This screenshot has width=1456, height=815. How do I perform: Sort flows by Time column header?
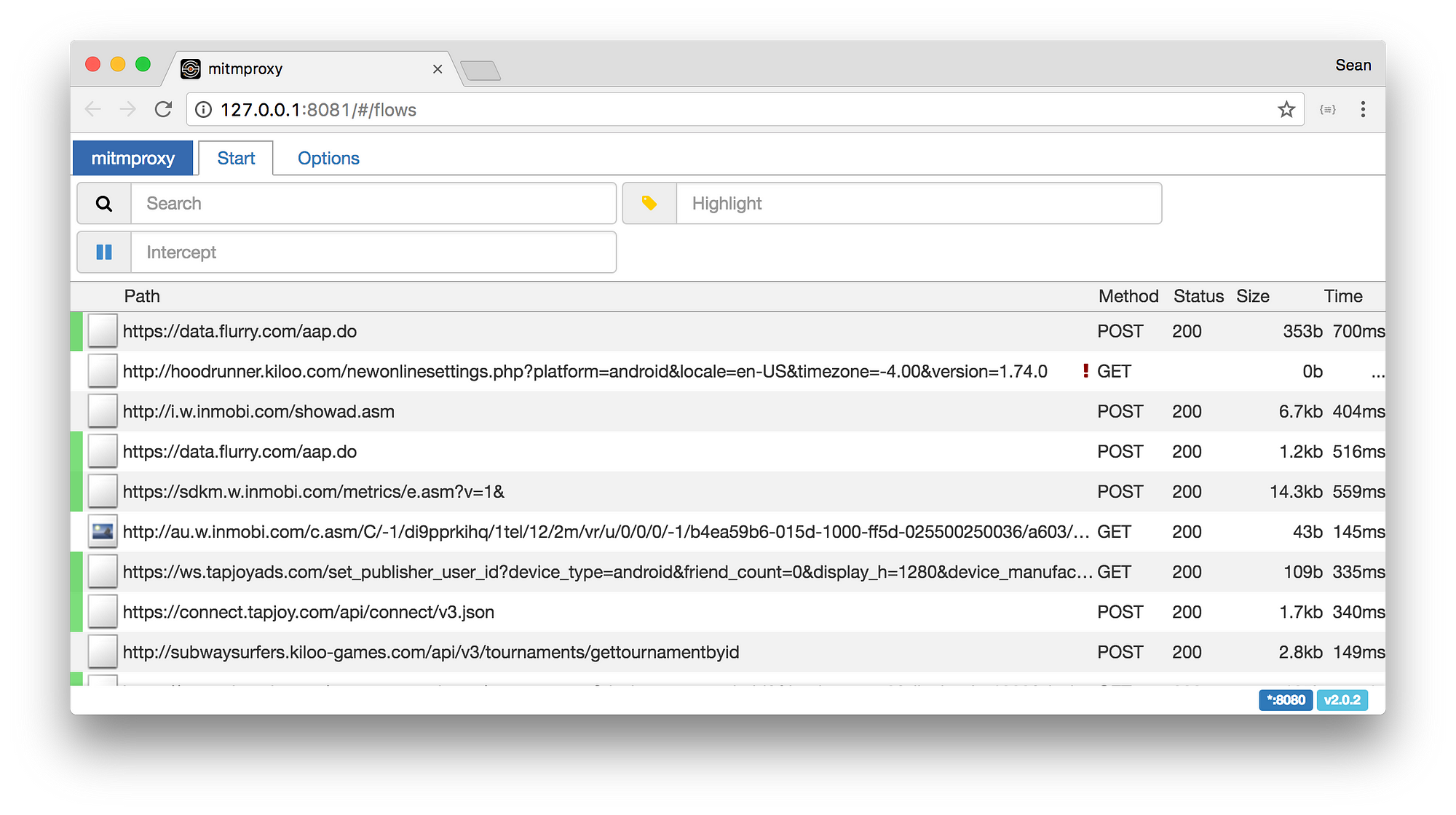click(1343, 296)
